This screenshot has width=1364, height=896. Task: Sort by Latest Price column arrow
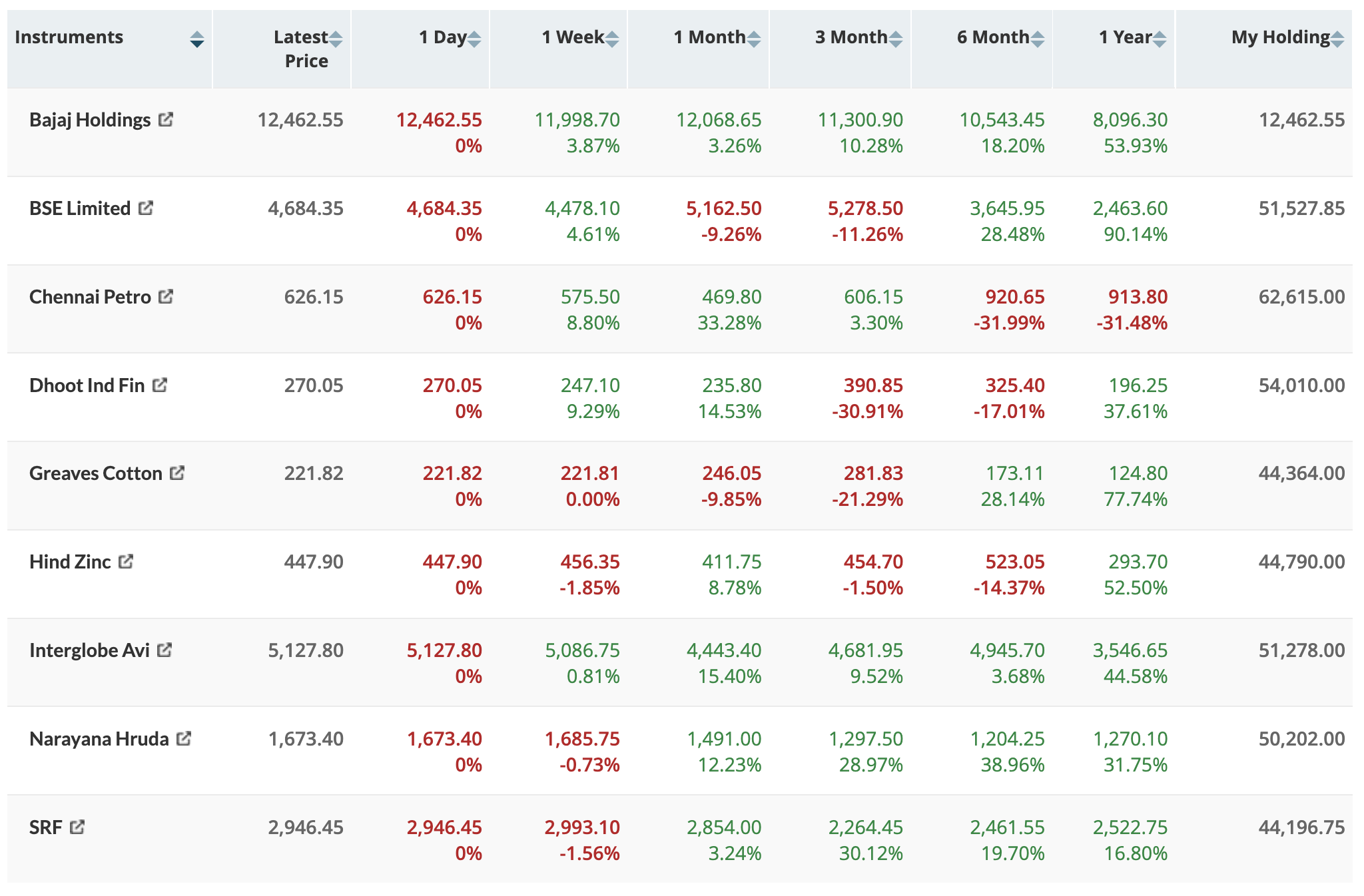click(x=336, y=40)
